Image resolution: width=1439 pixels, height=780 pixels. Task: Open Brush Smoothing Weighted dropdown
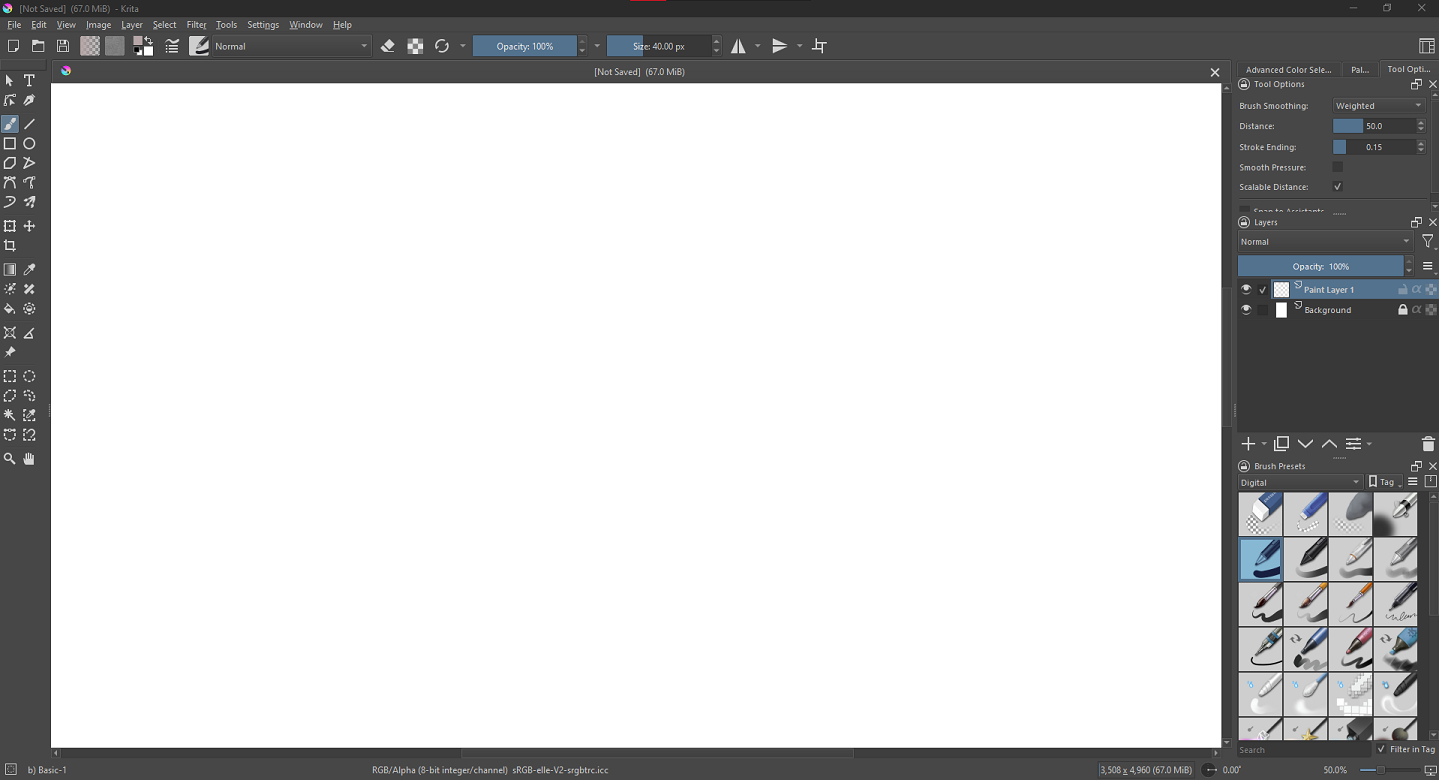tap(1379, 106)
